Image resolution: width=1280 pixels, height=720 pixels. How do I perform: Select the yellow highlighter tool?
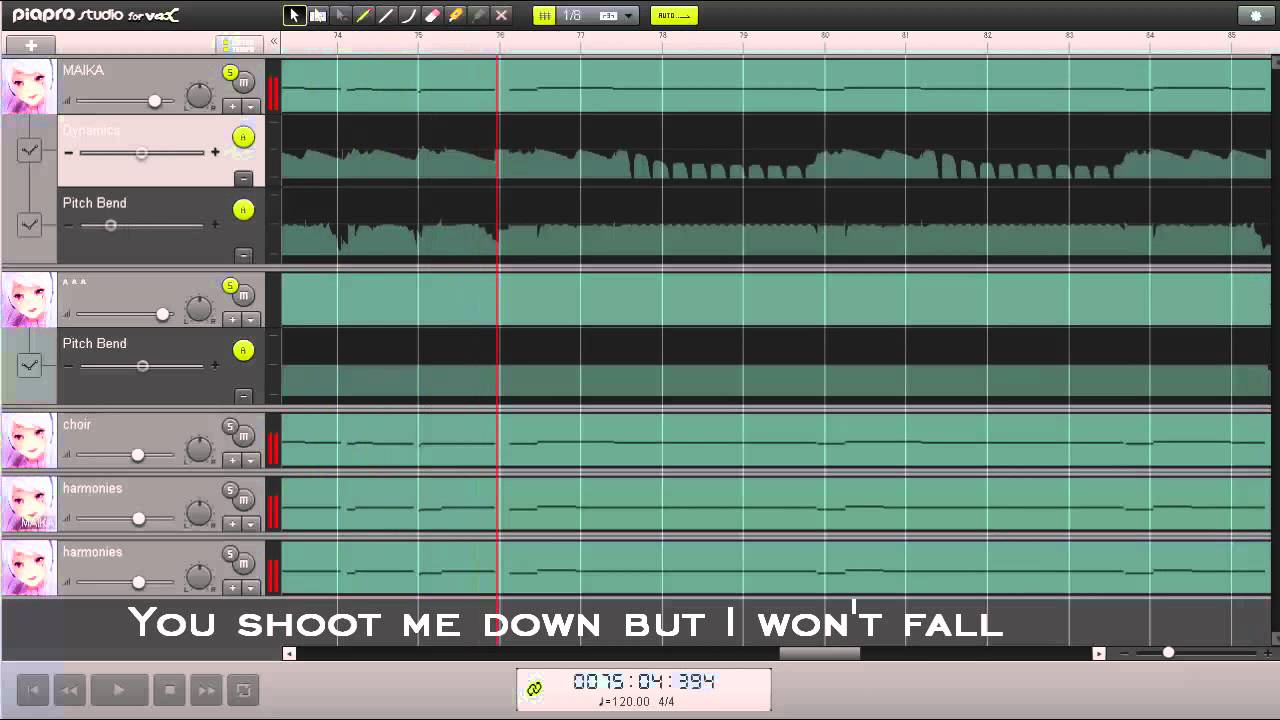(456, 15)
